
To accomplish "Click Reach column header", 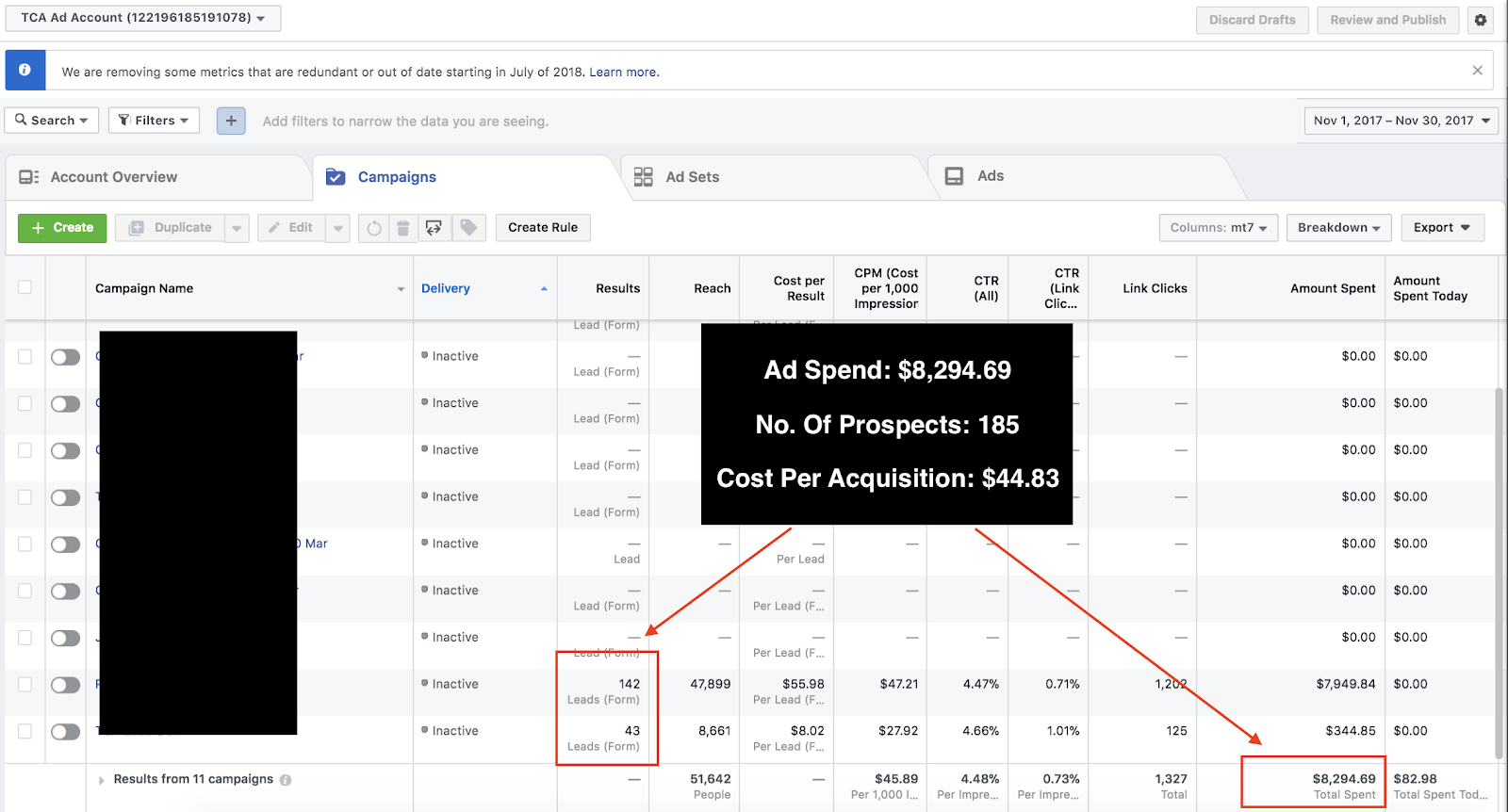I will point(694,288).
